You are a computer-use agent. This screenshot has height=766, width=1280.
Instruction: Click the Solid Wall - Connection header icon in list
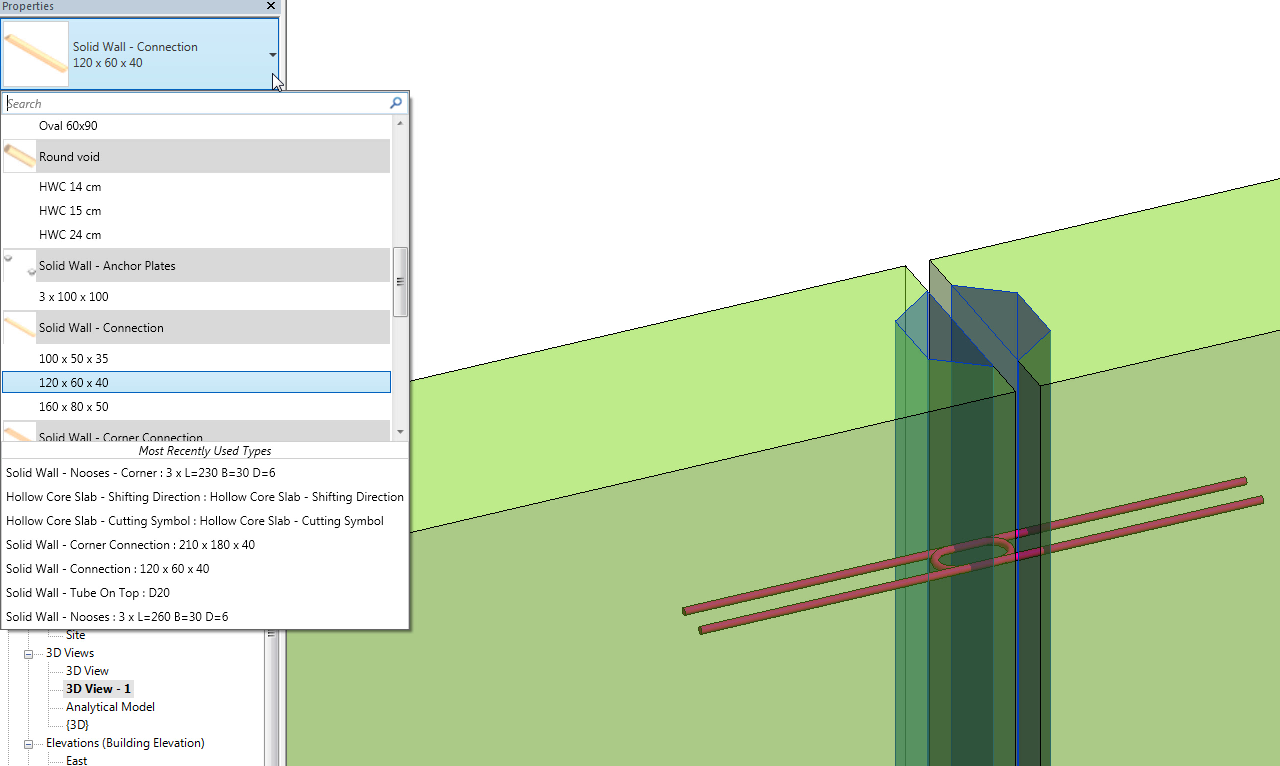coord(20,327)
